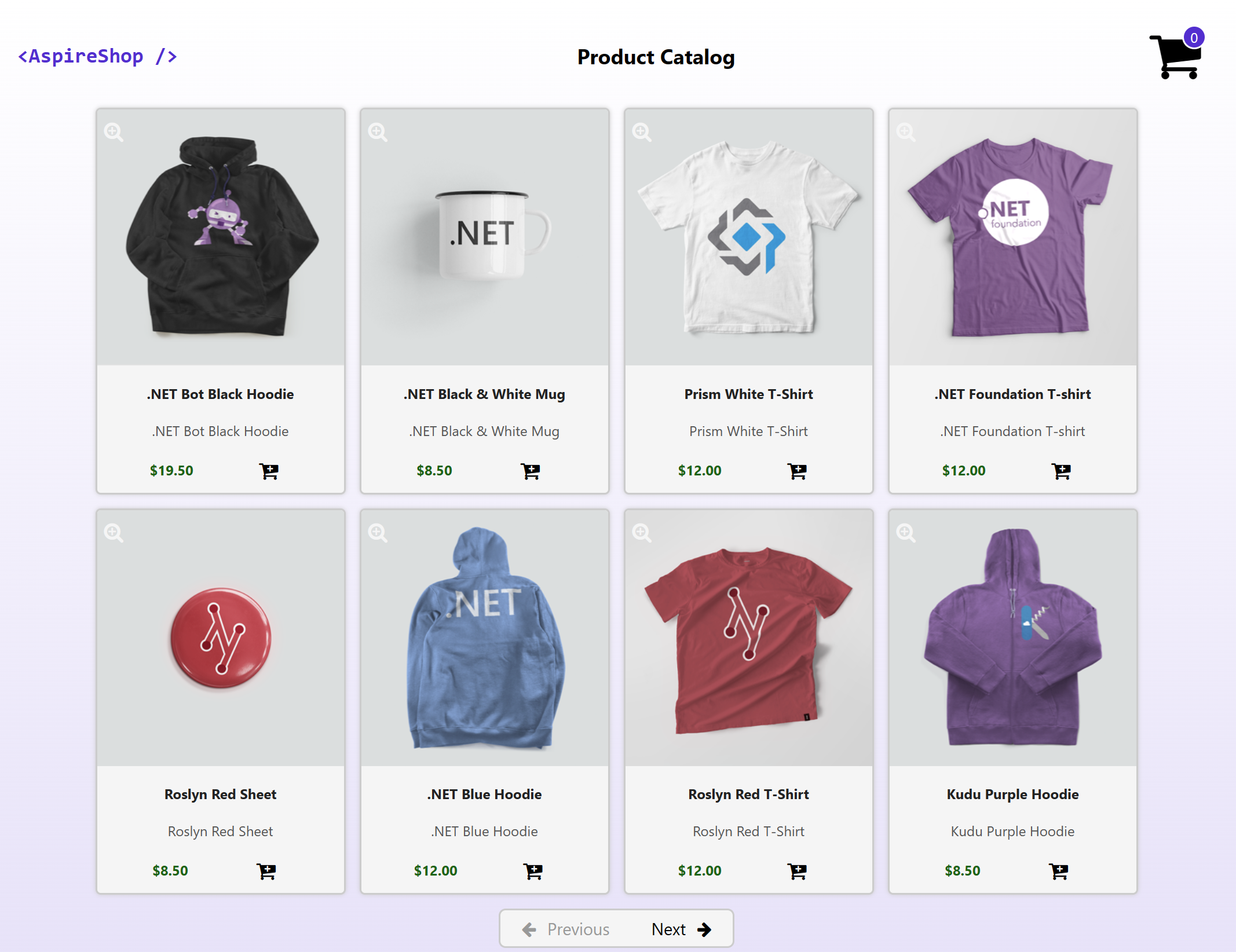Click add to cart for .NET Foundation T-shirt
The image size is (1236, 952).
pyautogui.click(x=1062, y=470)
